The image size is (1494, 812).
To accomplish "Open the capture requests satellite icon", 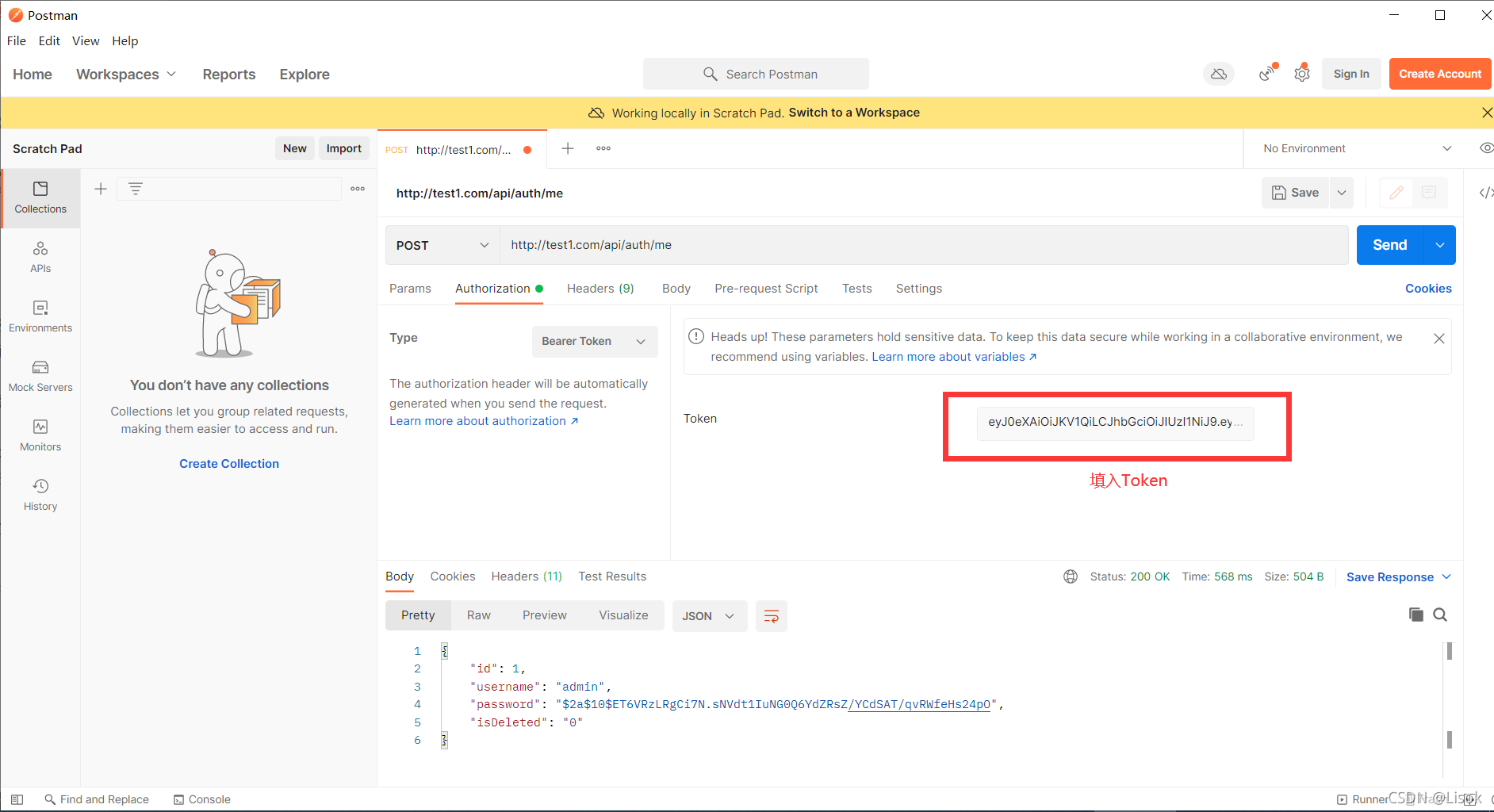I will [x=1267, y=74].
